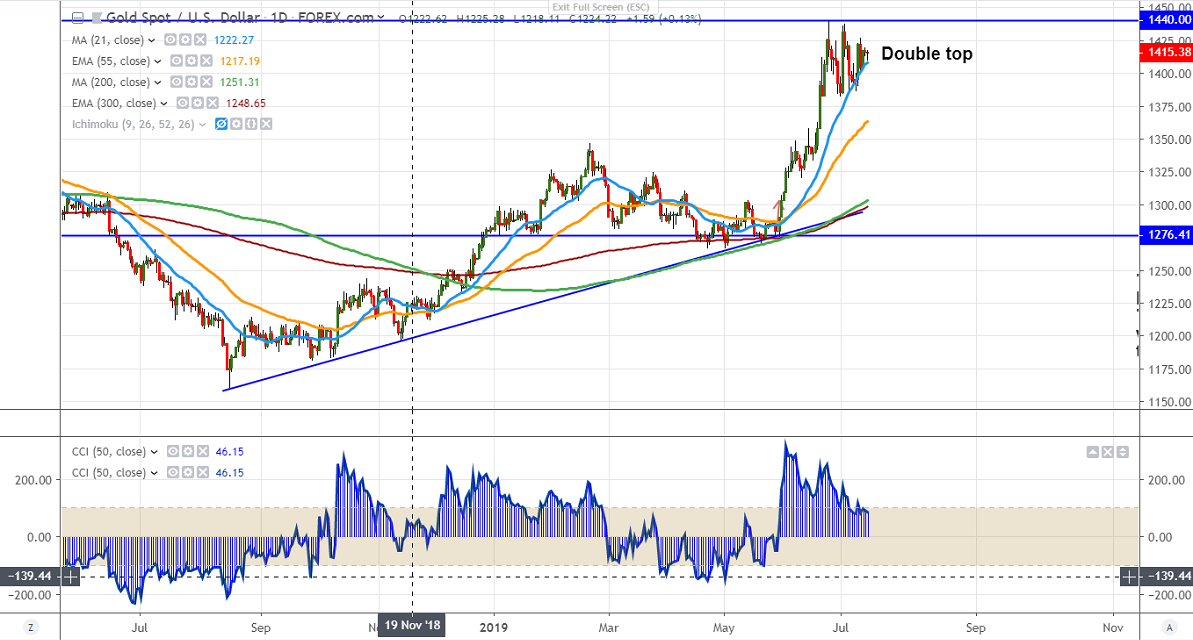1193x640 pixels.
Task: Open timezone button Z at bottom left
Action: point(30,627)
